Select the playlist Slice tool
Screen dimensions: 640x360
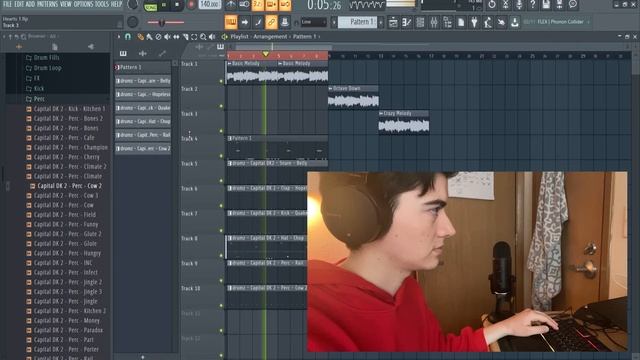coord(185,37)
